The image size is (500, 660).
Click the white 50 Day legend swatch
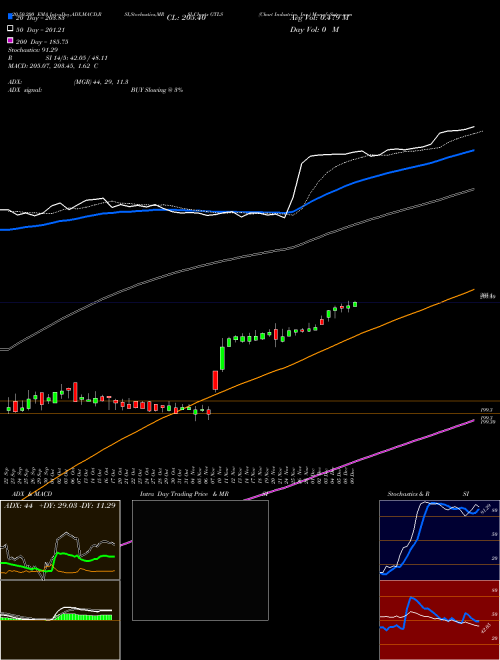[x=10, y=29]
